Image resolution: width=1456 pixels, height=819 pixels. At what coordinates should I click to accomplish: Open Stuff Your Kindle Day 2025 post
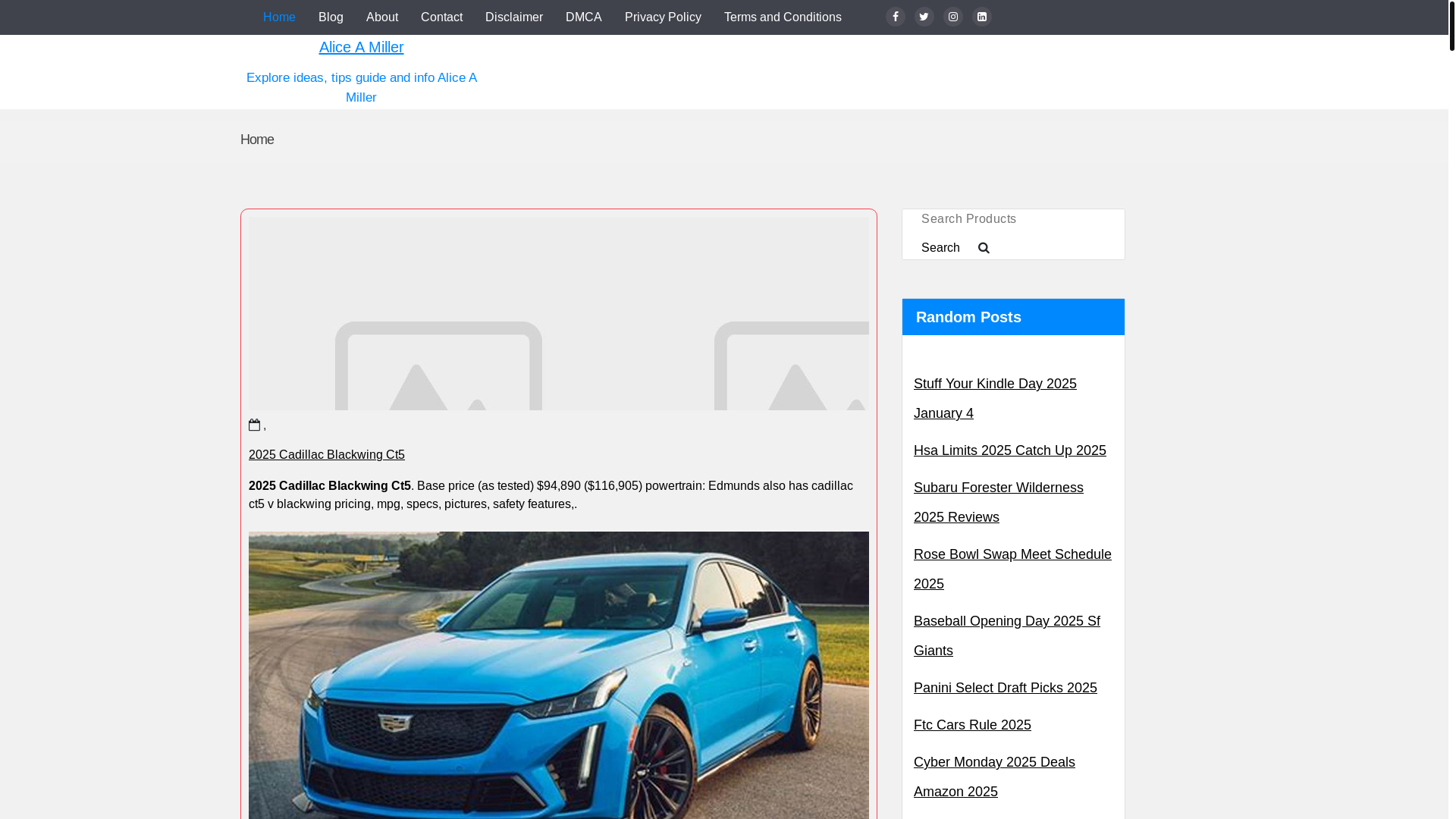click(995, 398)
